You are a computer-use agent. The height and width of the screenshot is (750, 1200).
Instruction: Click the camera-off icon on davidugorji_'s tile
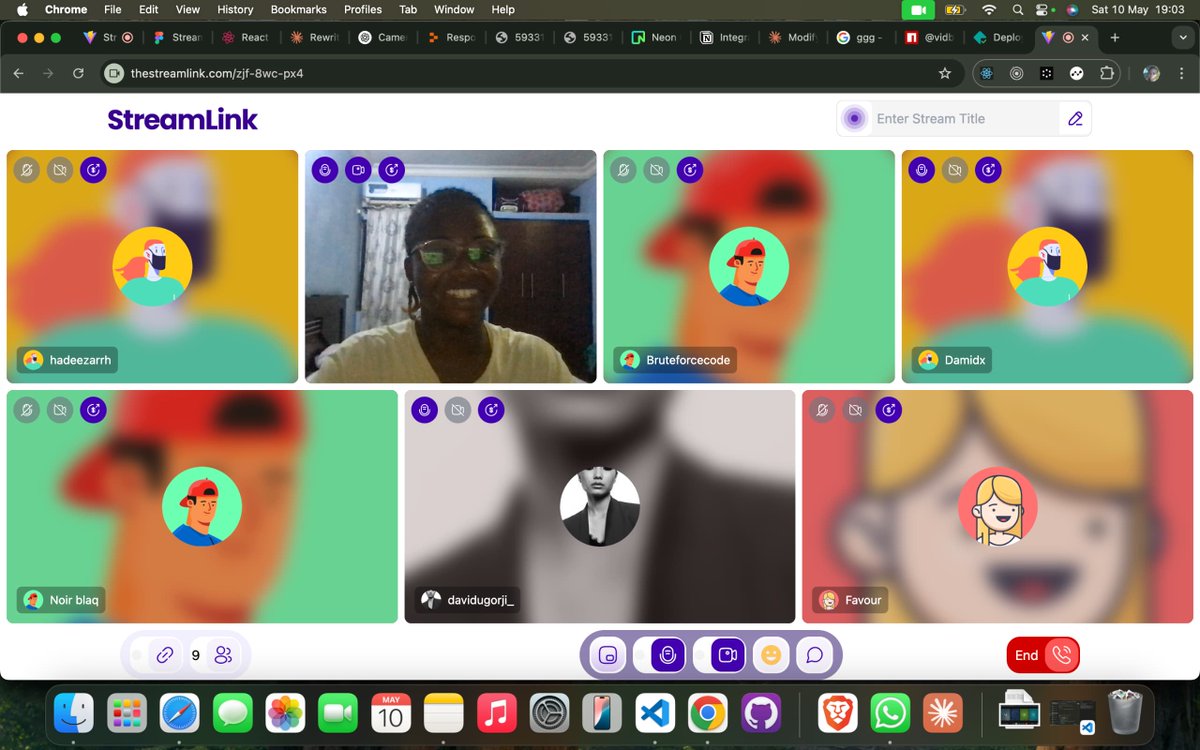(457, 410)
